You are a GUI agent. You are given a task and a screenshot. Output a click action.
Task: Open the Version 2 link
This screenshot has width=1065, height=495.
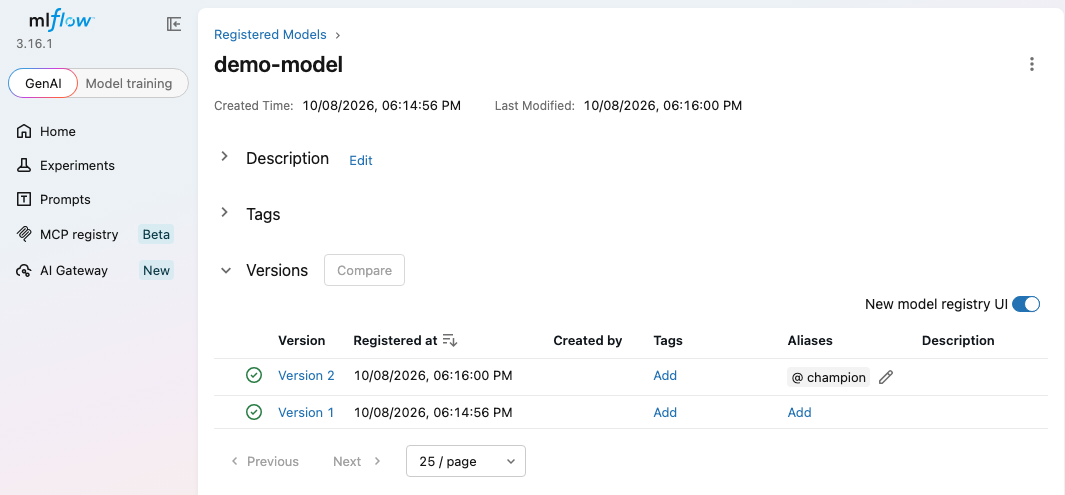tap(306, 375)
